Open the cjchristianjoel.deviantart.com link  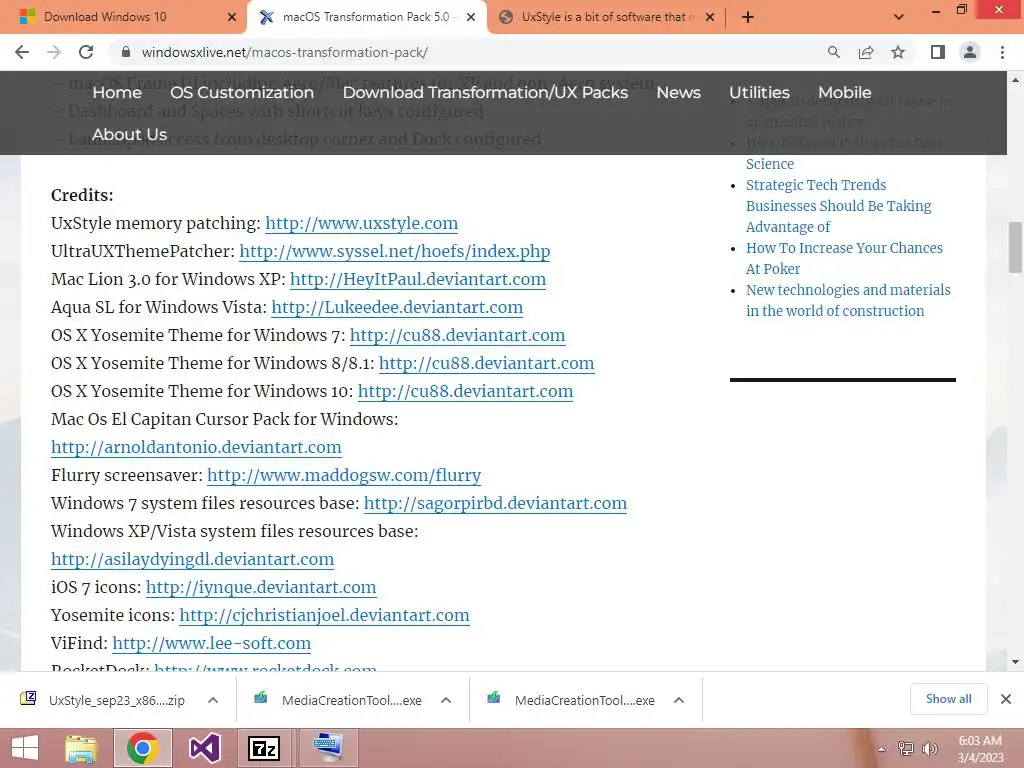(x=325, y=616)
